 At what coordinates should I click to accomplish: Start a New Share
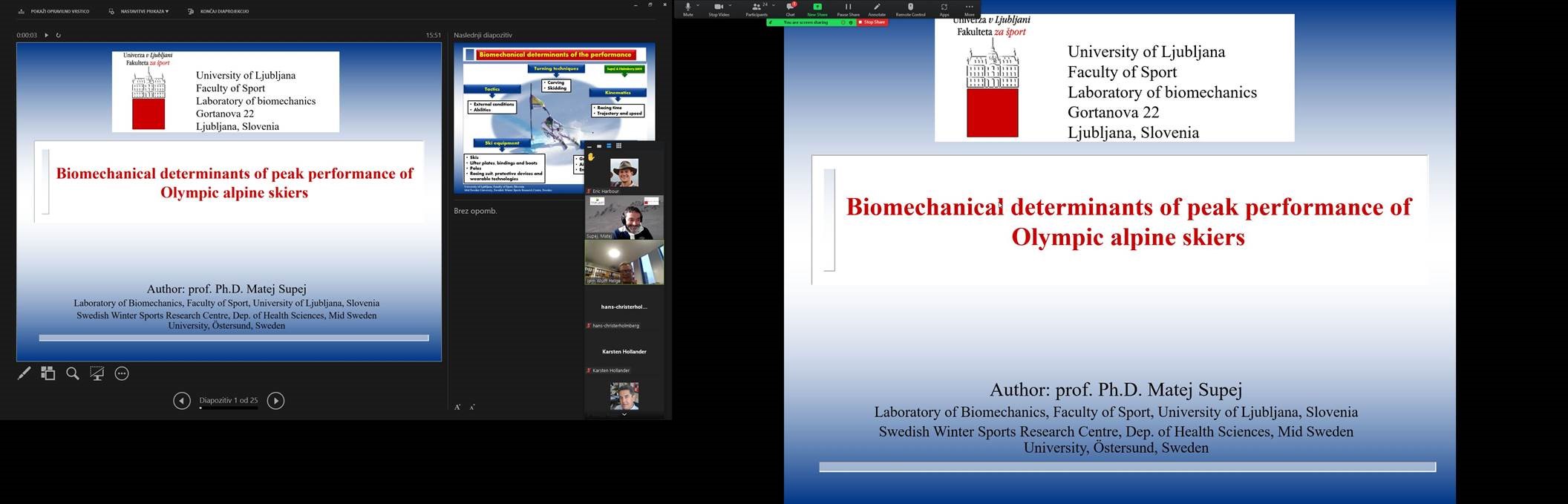click(817, 9)
